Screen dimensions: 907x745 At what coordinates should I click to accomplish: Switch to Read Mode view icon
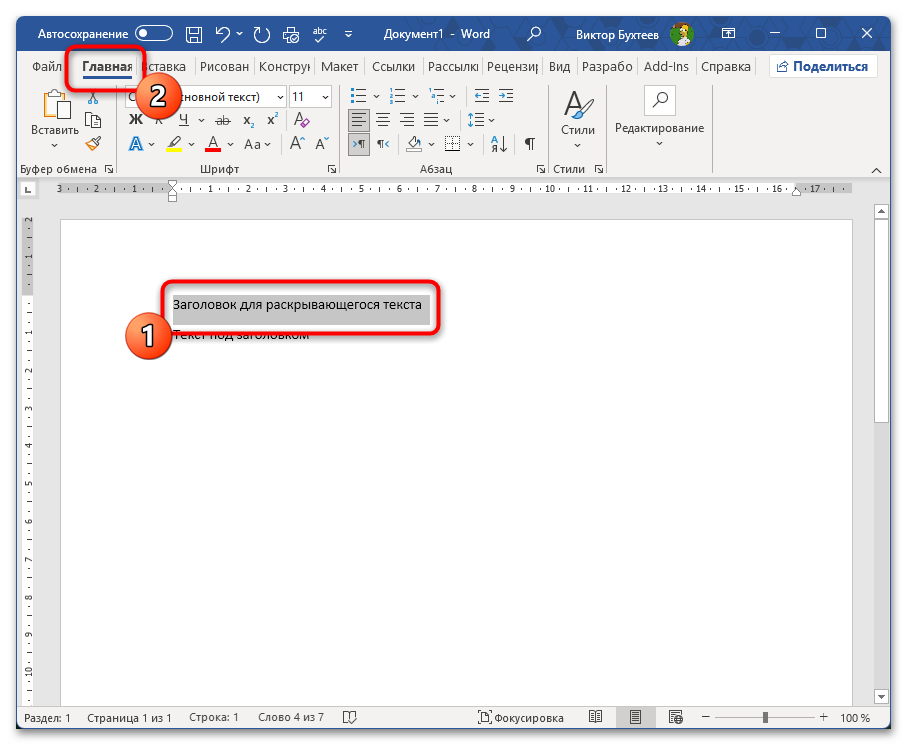tap(596, 718)
